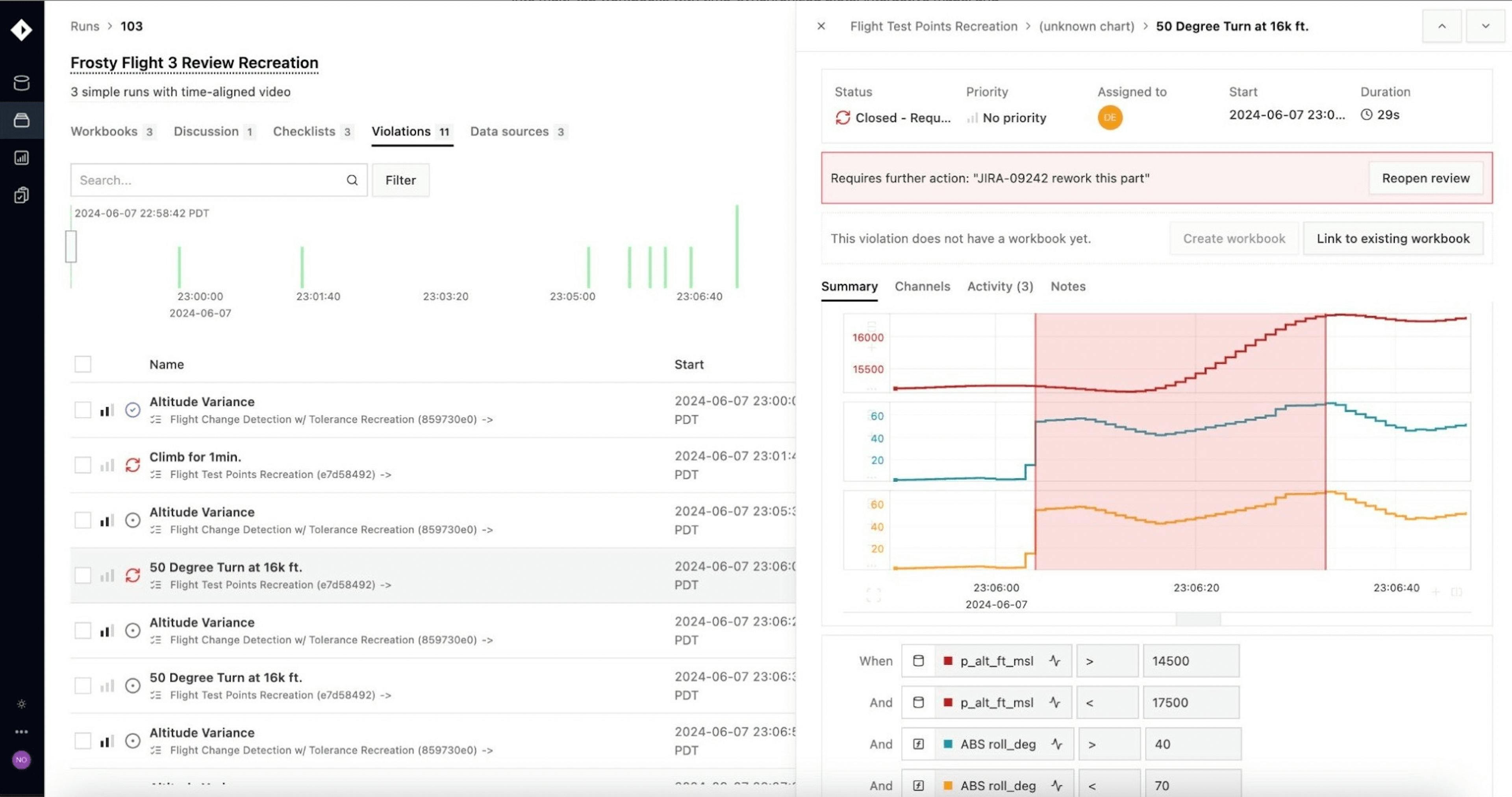The image size is (1512, 797).
Task: Open previous violation with up chevron
Action: coord(1442,26)
